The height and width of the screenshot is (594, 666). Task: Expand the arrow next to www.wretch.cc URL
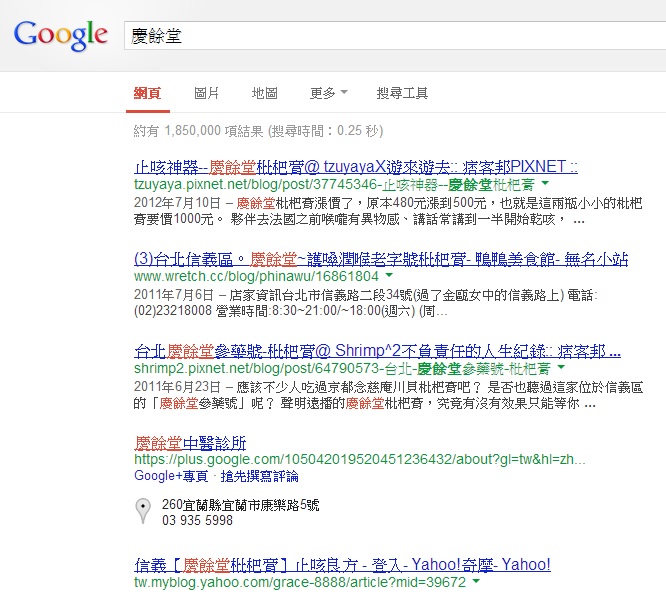click(x=389, y=275)
